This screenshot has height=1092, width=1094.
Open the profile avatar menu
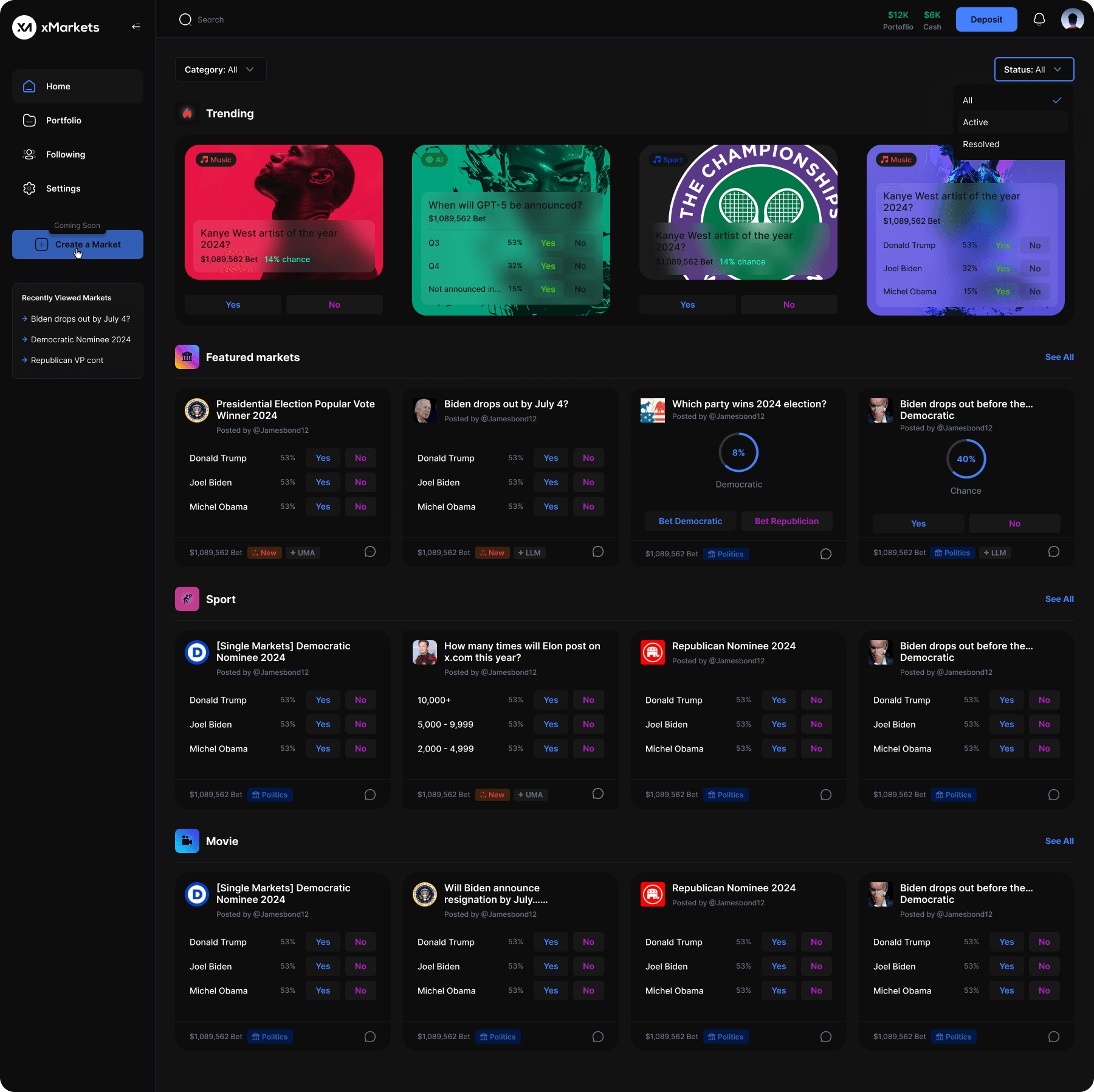coord(1073,19)
